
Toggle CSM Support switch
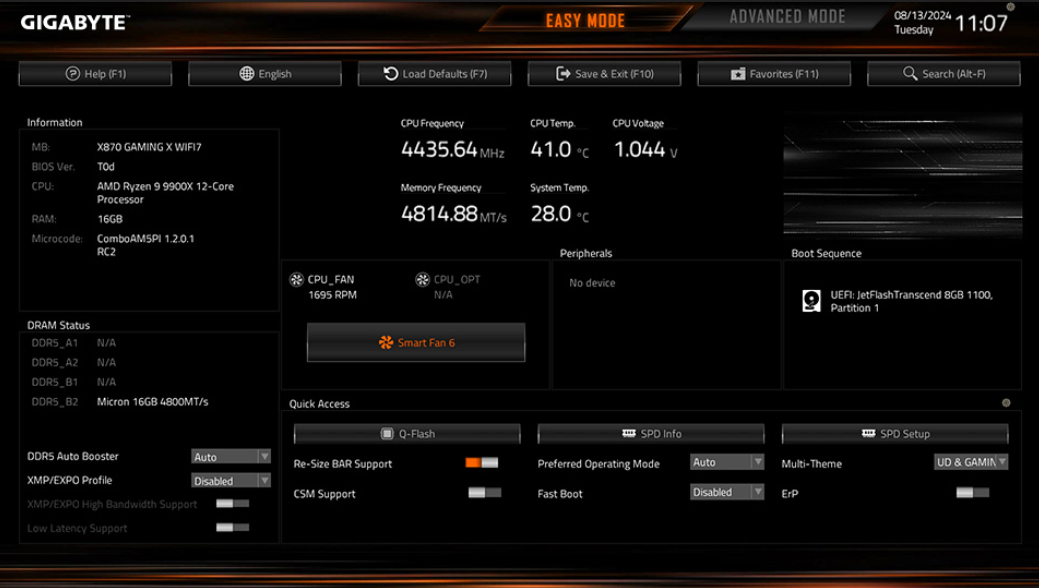[484, 493]
